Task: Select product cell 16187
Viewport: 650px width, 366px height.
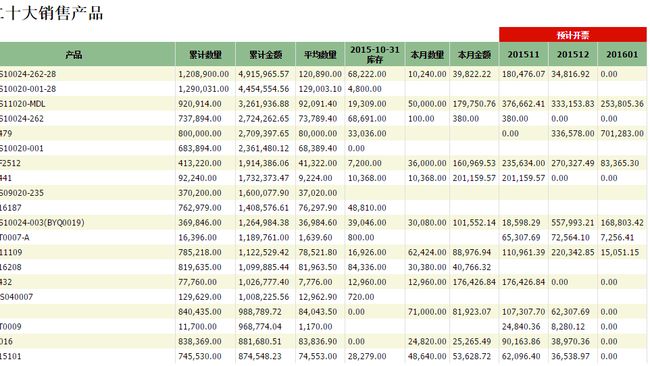Action: click(11, 208)
